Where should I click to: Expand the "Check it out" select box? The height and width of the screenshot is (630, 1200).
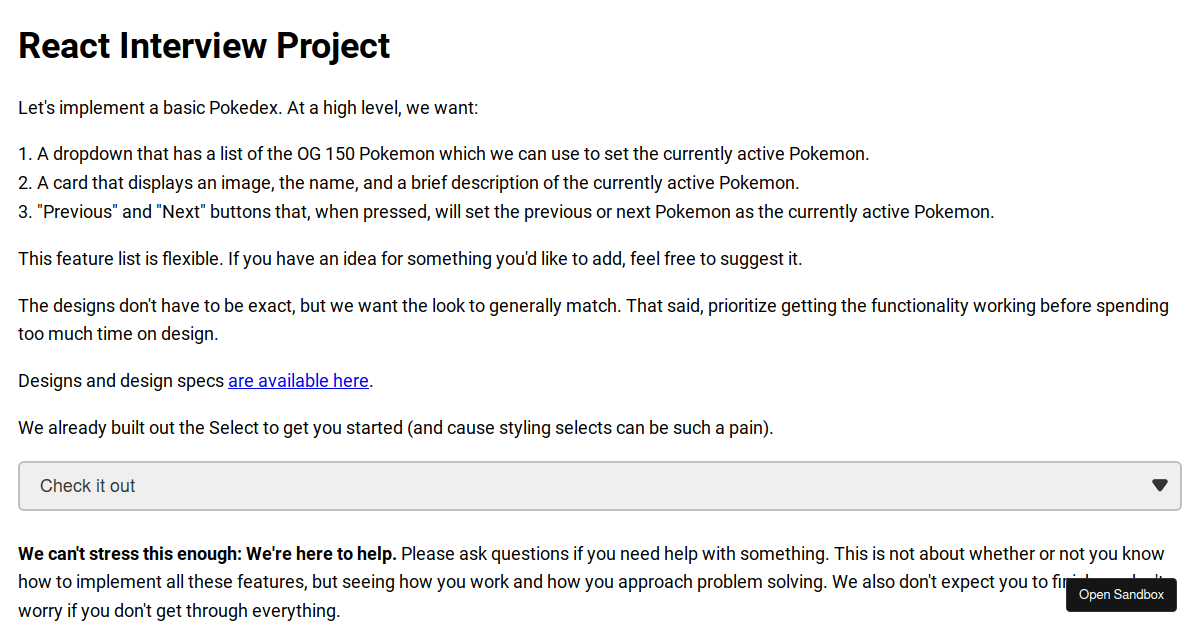(600, 486)
